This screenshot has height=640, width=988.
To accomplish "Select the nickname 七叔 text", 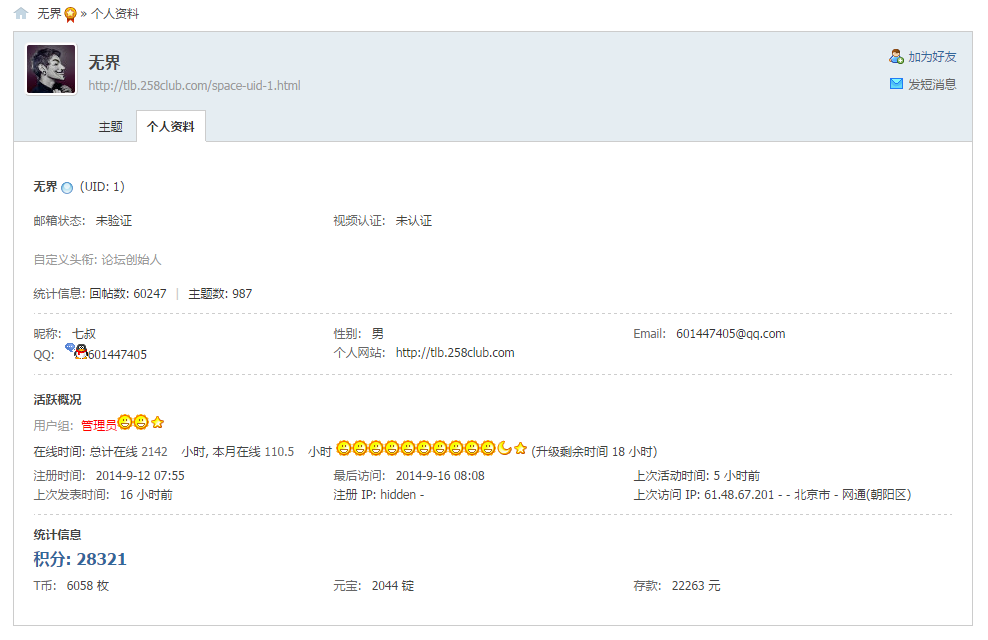I will coord(84,334).
